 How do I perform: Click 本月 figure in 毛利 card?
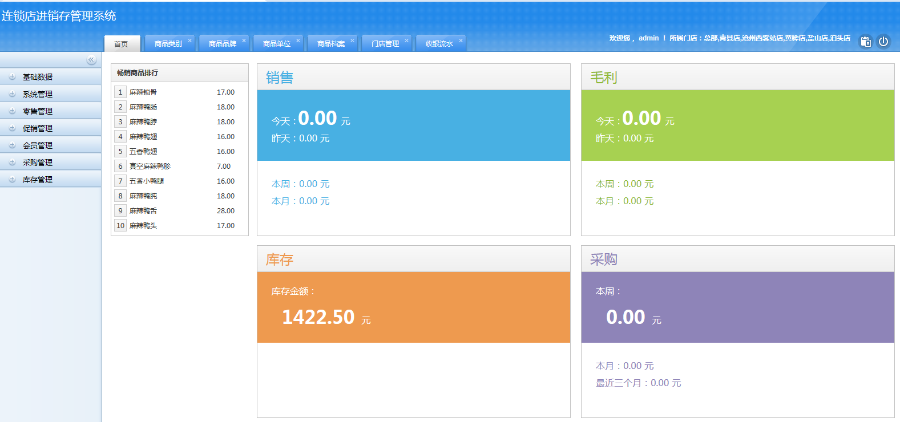point(624,201)
